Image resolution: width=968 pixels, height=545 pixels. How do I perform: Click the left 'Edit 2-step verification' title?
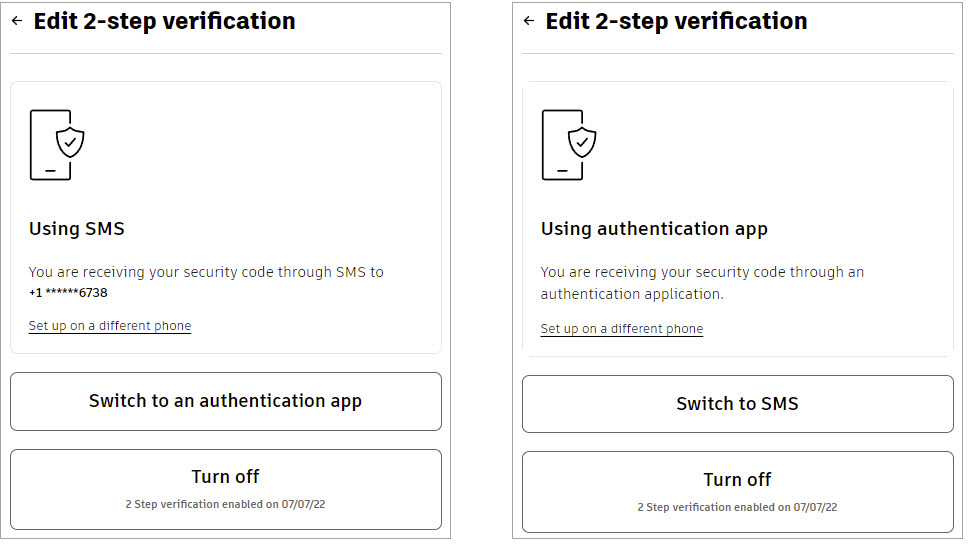coord(164,22)
